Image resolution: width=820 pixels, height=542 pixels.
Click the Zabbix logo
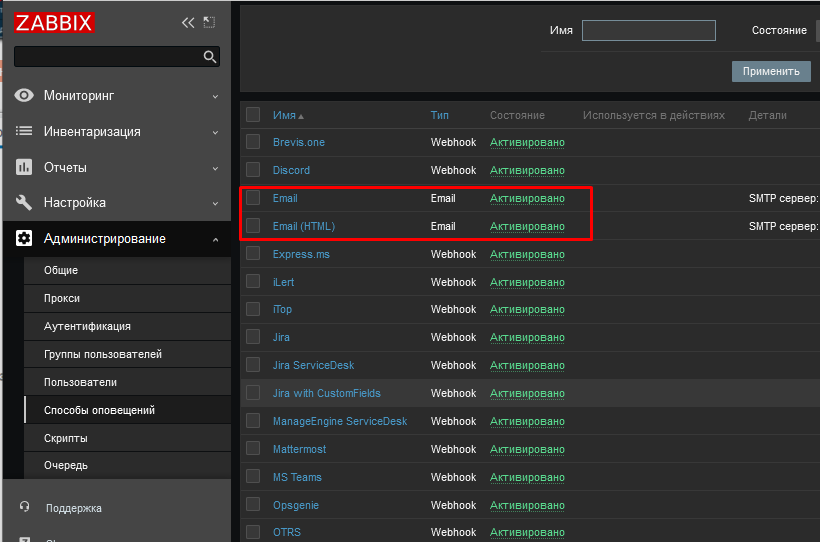click(55, 22)
